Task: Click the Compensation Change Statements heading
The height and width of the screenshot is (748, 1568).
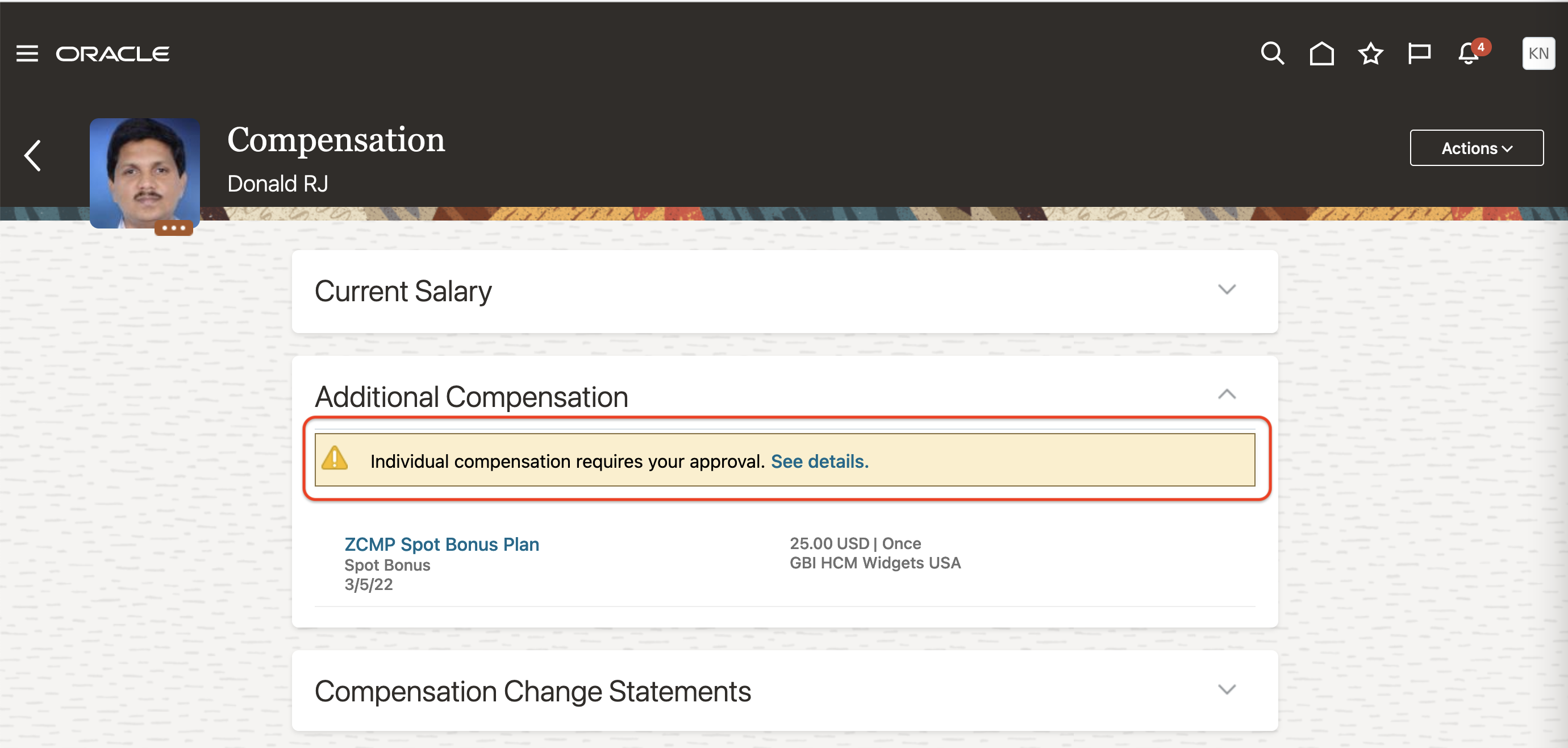Action: (x=533, y=691)
